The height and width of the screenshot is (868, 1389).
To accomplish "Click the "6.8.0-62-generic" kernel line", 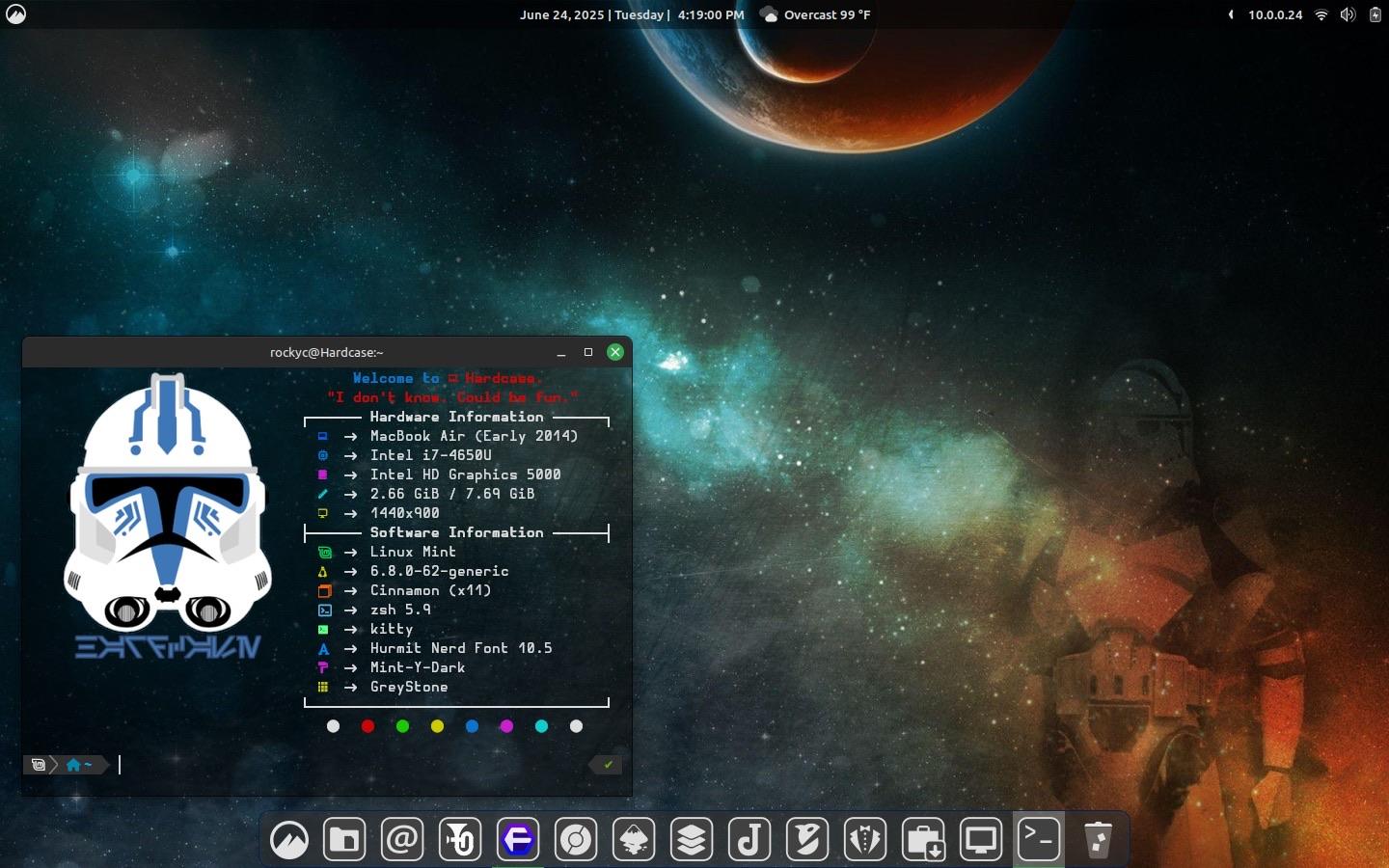I will [439, 571].
